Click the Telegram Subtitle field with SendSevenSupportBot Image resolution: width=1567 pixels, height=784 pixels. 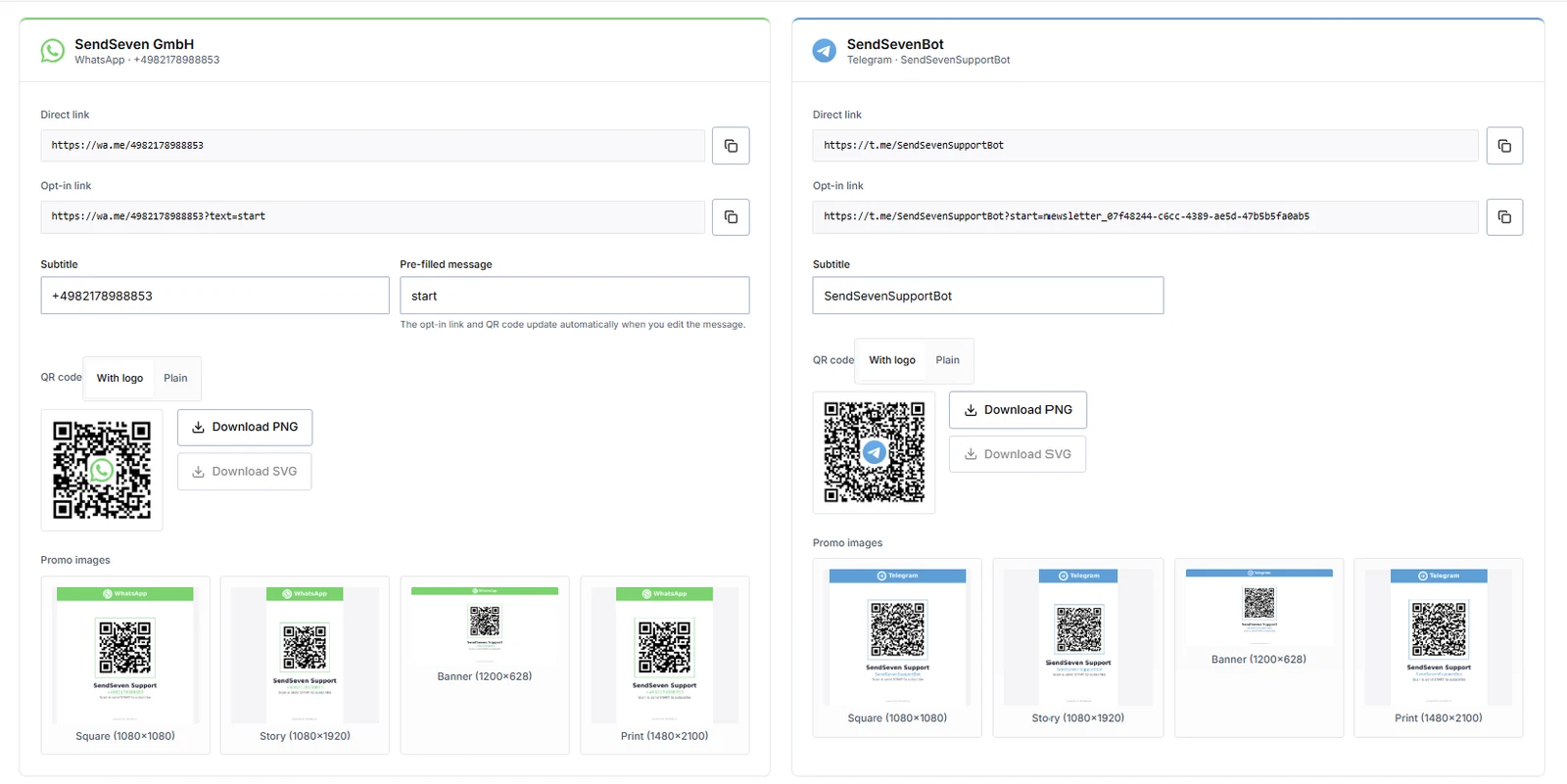point(988,296)
